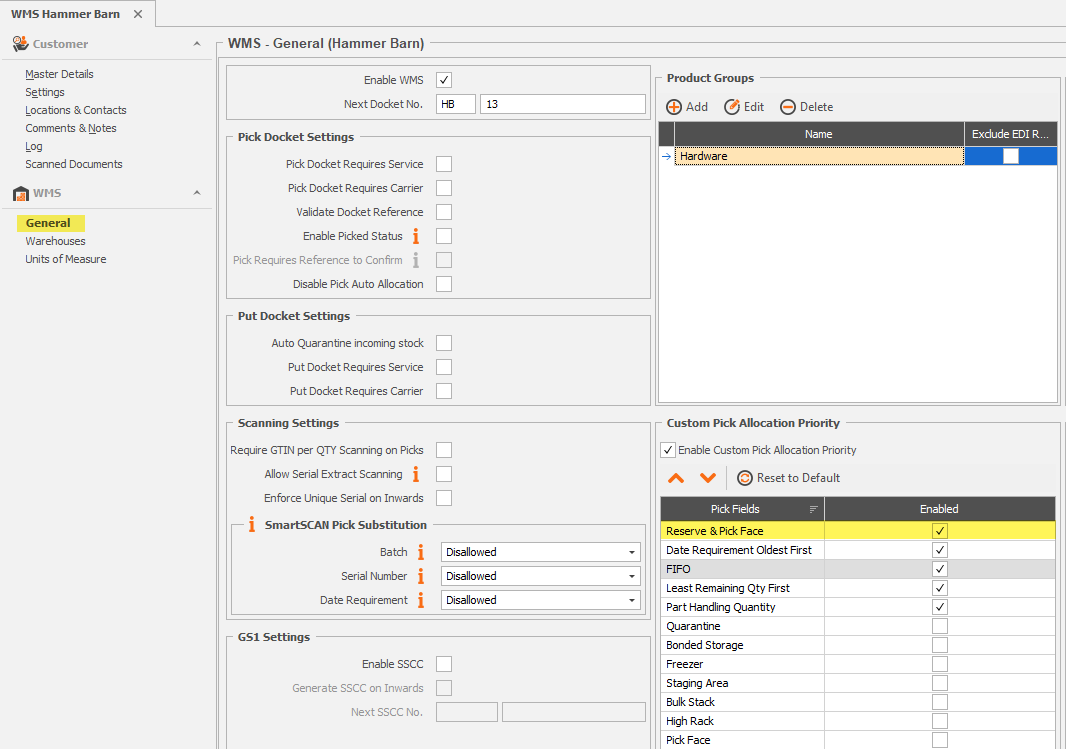
Task: Click info icon beside Pick Requires Reference to Confirm
Action: tap(416, 260)
